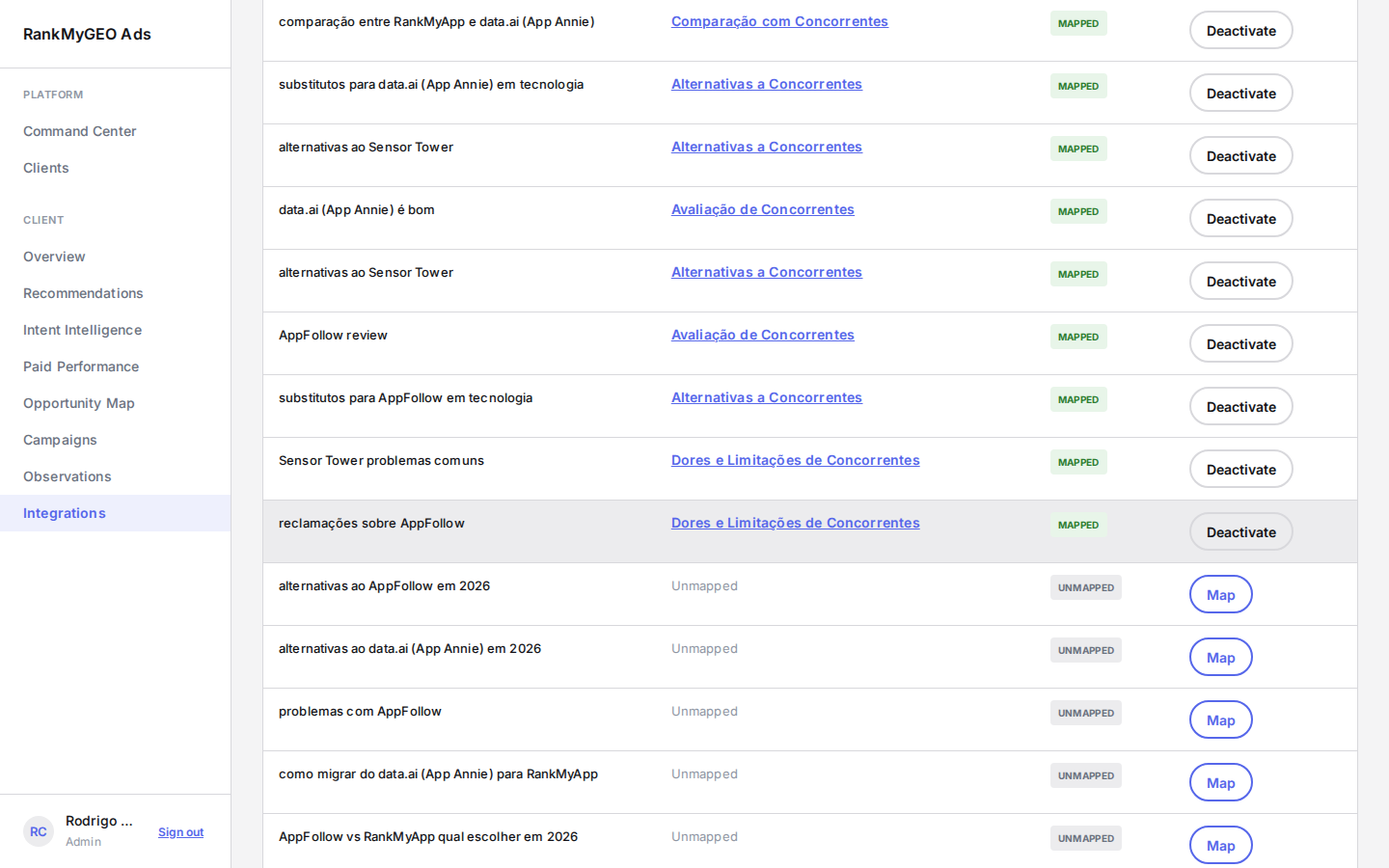This screenshot has width=1389, height=868.
Task: Open Intent Intelligence
Action: (x=116, y=330)
